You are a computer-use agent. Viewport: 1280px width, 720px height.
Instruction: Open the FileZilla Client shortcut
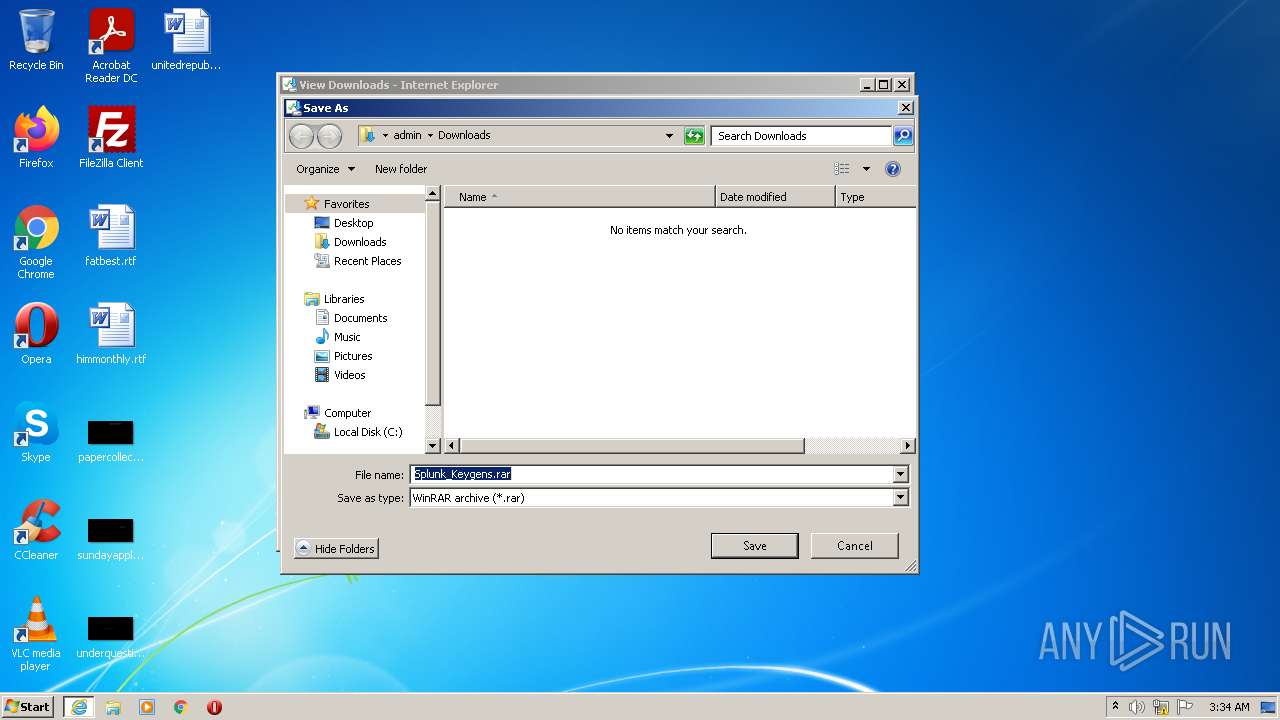pos(111,138)
